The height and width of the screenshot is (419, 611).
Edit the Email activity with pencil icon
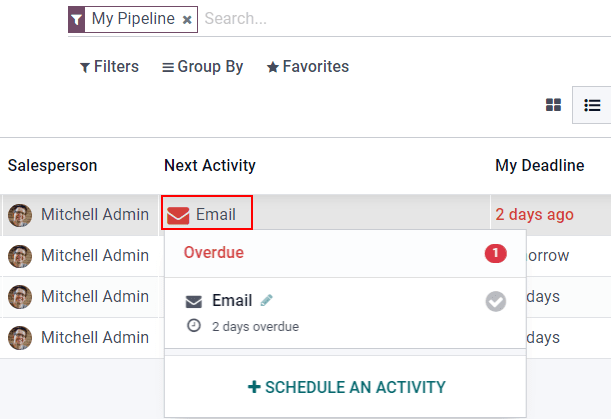pyautogui.click(x=266, y=300)
